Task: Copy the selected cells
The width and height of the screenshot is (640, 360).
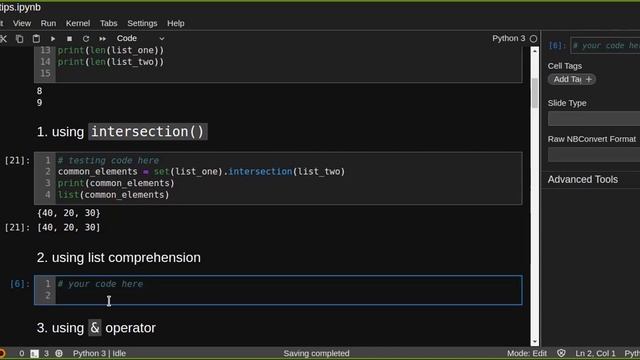Action: pyautogui.click(x=19, y=39)
